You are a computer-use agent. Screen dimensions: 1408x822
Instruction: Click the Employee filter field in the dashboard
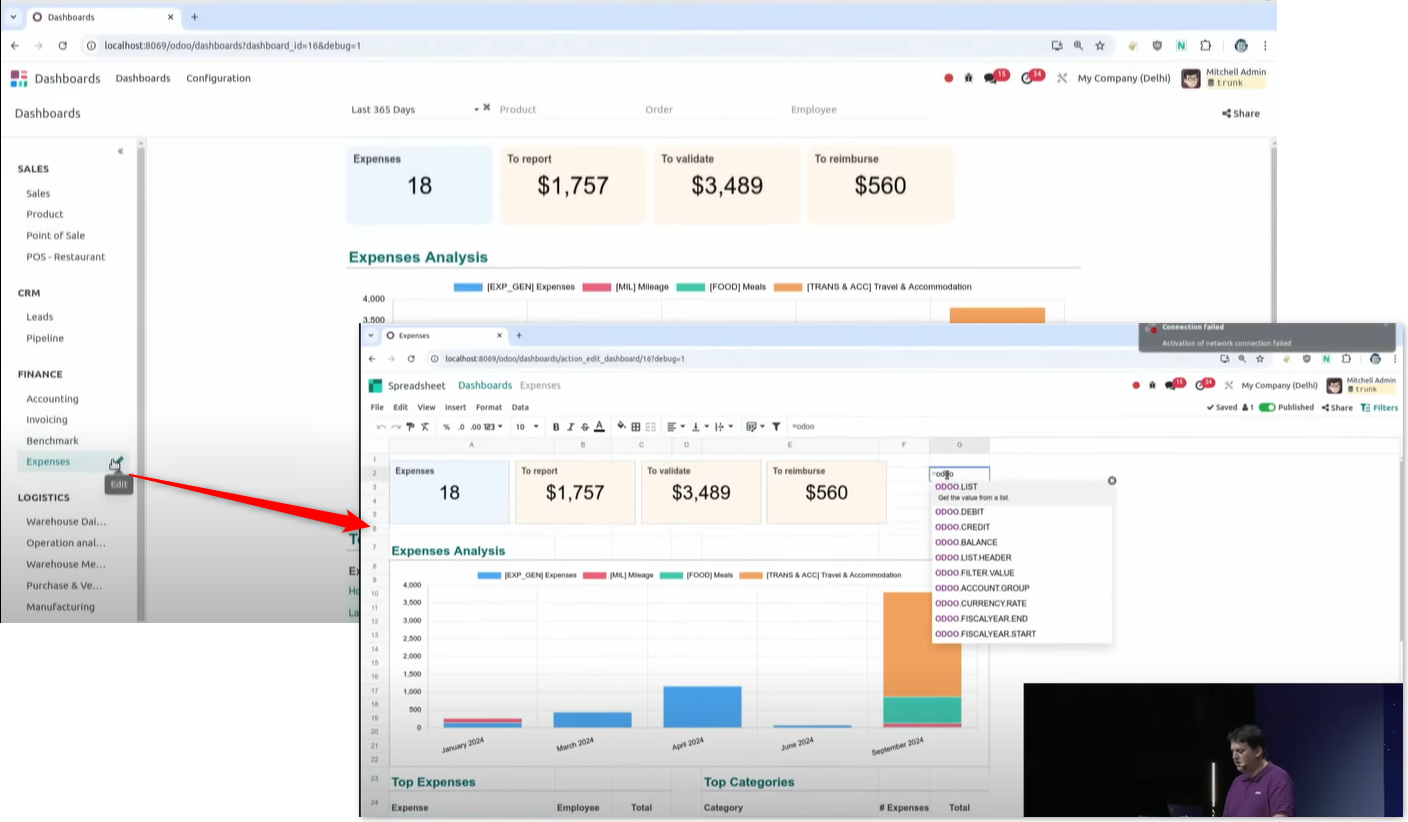(x=858, y=110)
